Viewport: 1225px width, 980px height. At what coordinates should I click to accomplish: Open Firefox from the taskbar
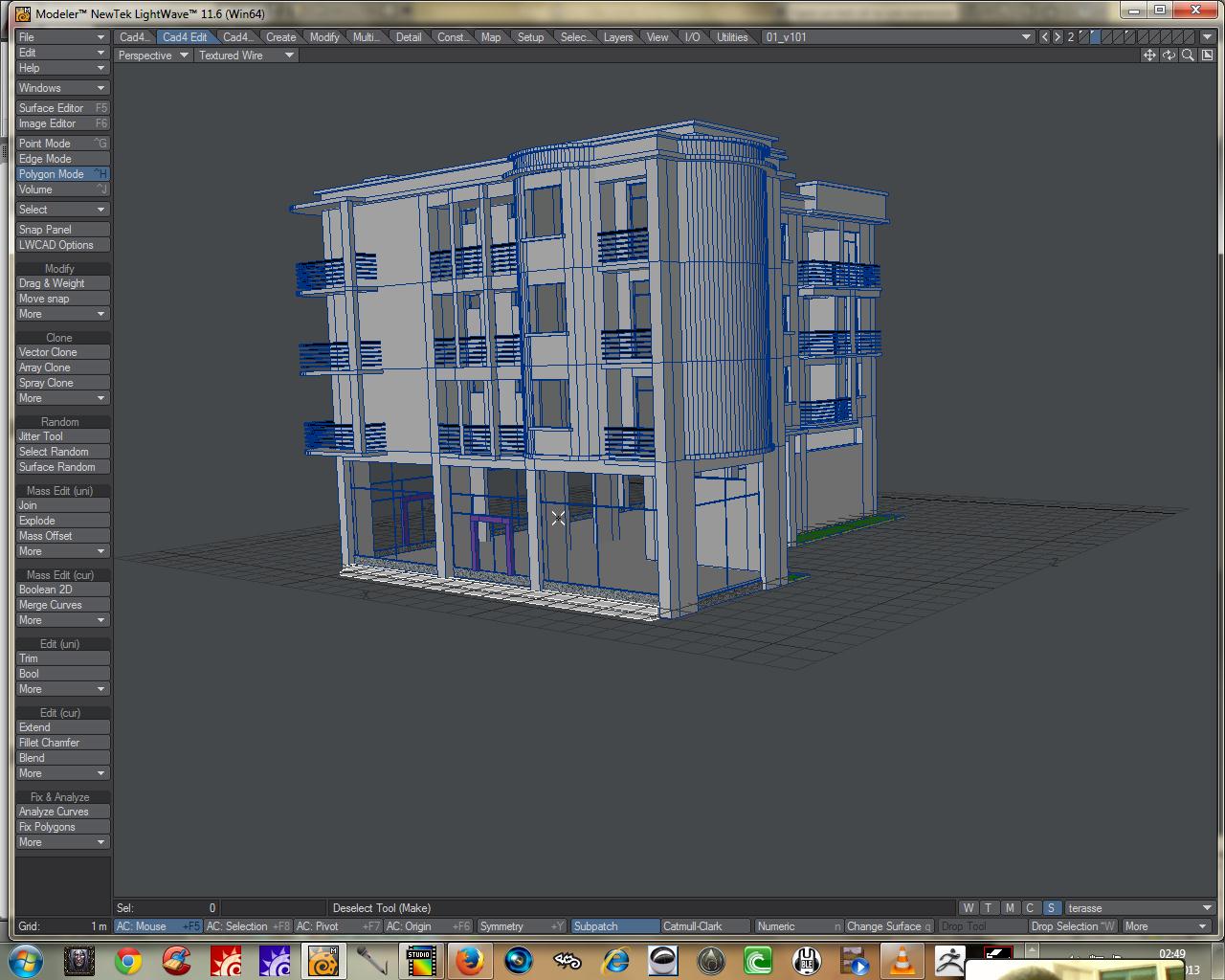468,960
